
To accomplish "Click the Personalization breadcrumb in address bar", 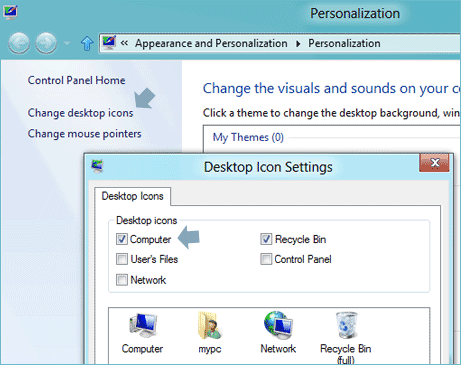I will (344, 43).
